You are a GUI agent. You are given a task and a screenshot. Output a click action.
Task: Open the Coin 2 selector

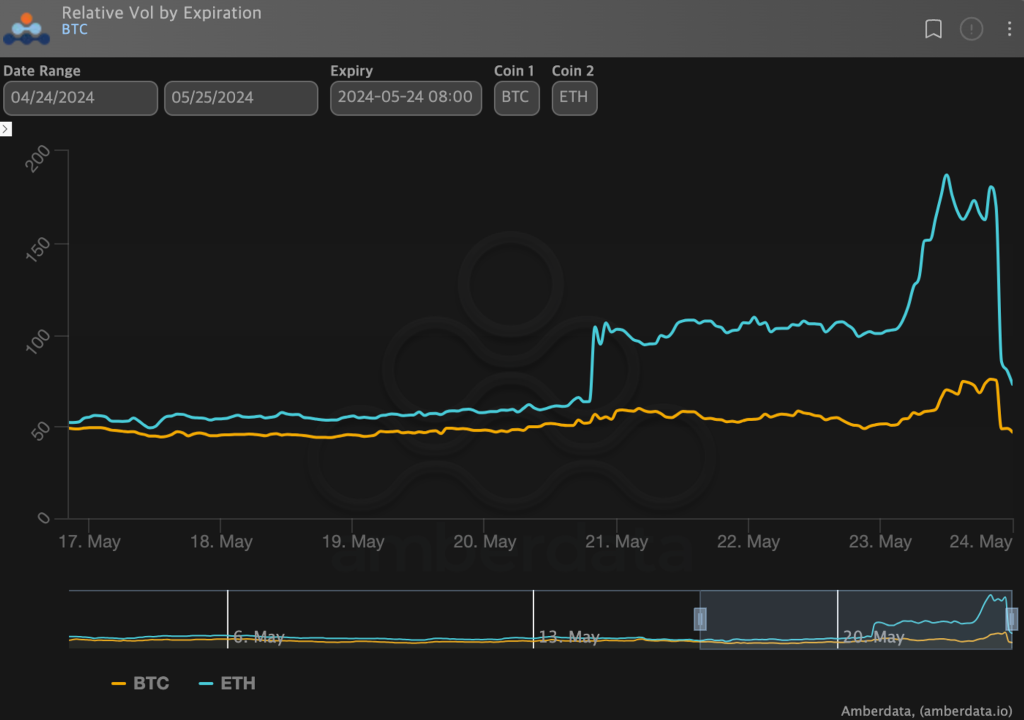[x=574, y=98]
